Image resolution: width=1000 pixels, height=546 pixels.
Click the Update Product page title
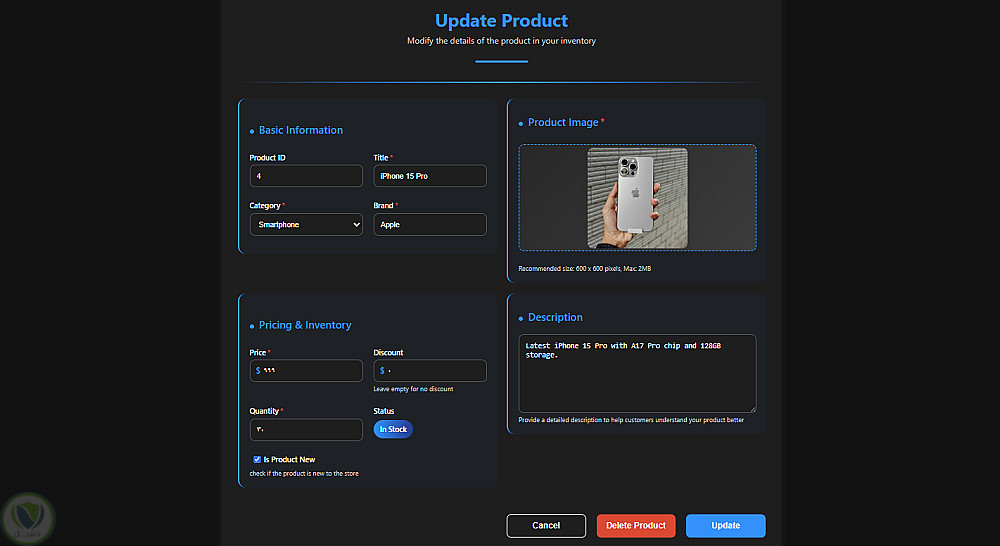501,20
